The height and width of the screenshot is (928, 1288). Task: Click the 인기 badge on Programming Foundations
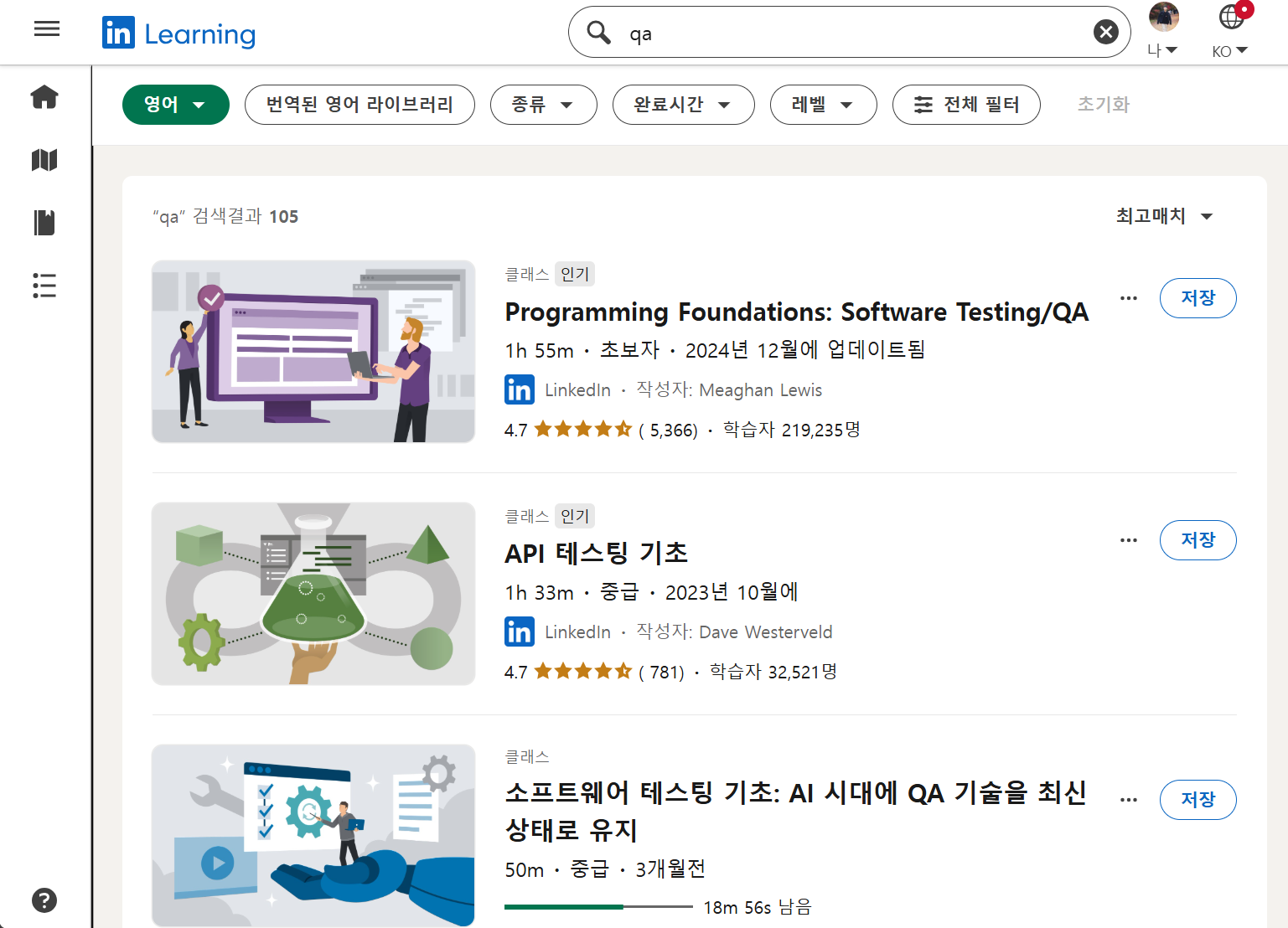coord(575,274)
